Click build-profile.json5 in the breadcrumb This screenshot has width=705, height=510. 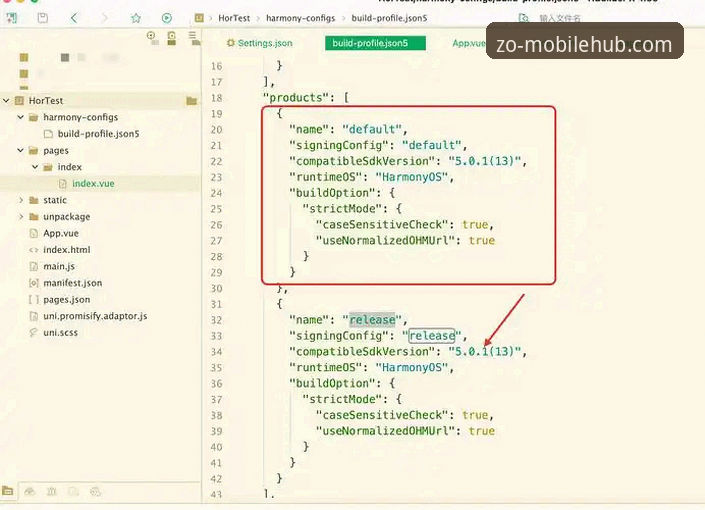pyautogui.click(x=389, y=18)
